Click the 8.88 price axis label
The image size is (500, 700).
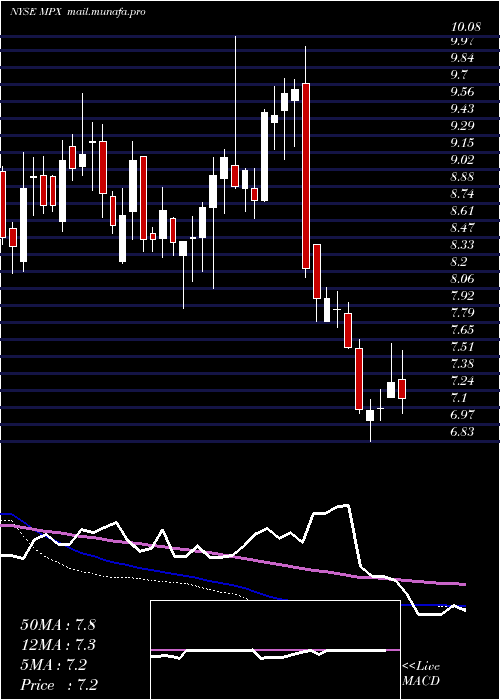click(462, 177)
